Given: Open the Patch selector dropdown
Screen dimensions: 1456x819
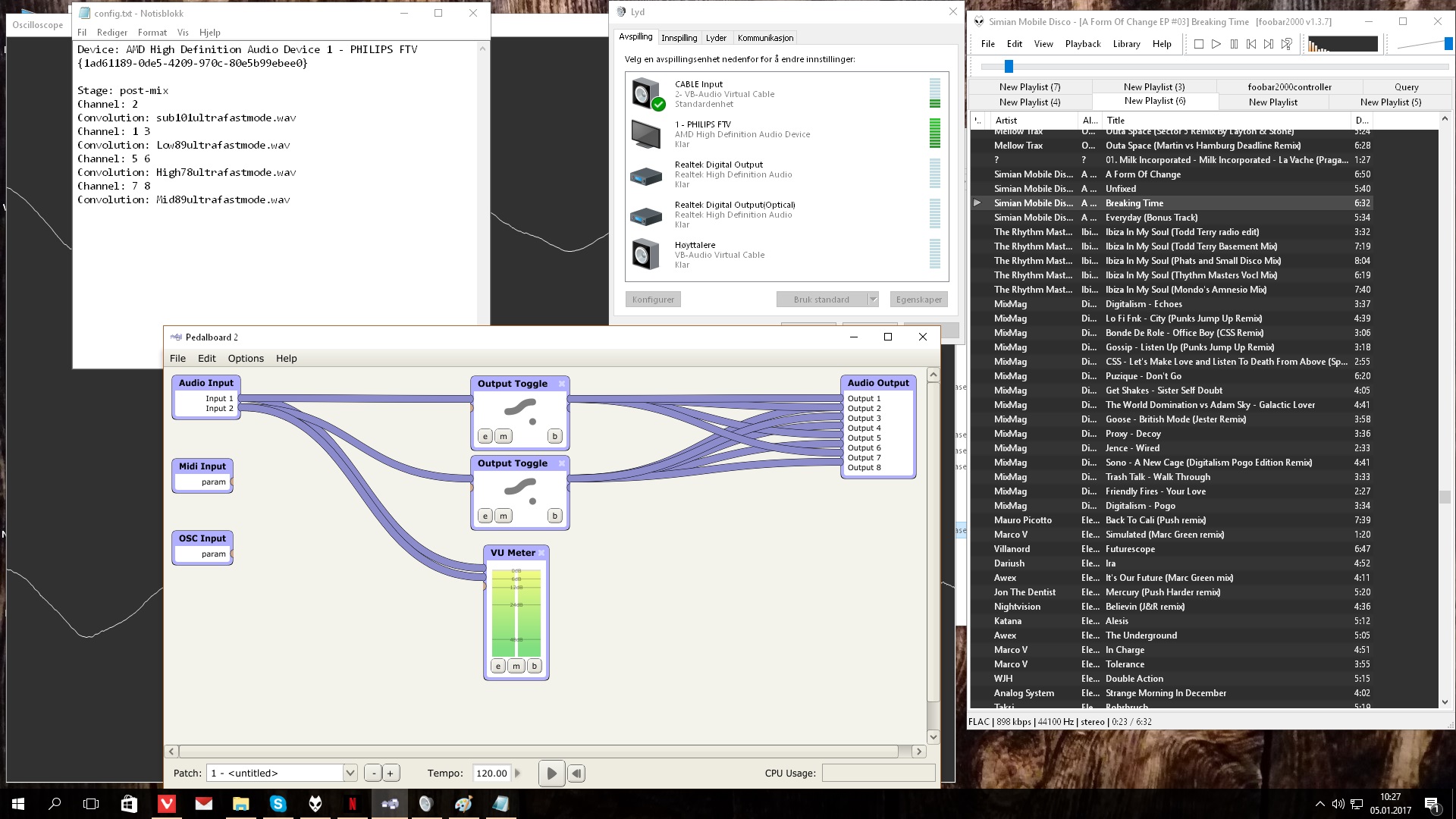Looking at the screenshot, I should point(350,773).
